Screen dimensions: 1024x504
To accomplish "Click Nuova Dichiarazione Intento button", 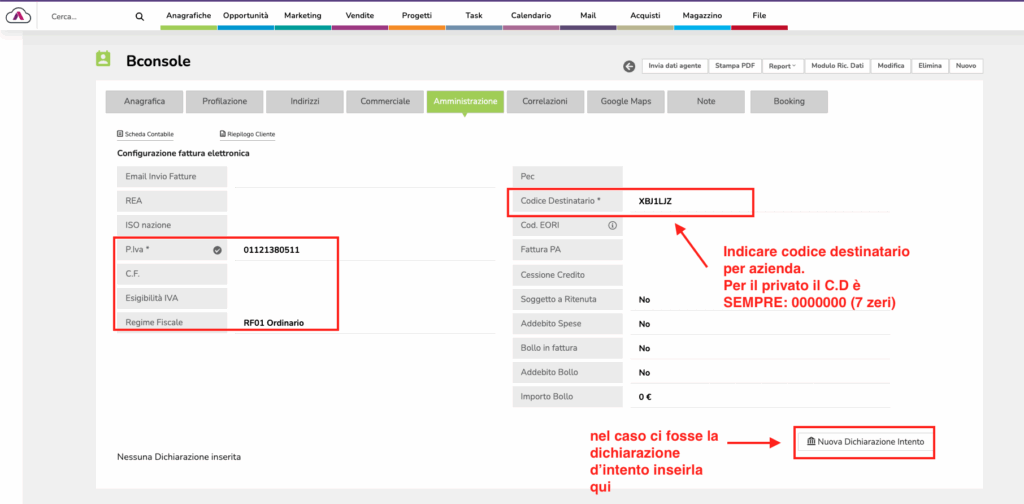I will 865,441.
